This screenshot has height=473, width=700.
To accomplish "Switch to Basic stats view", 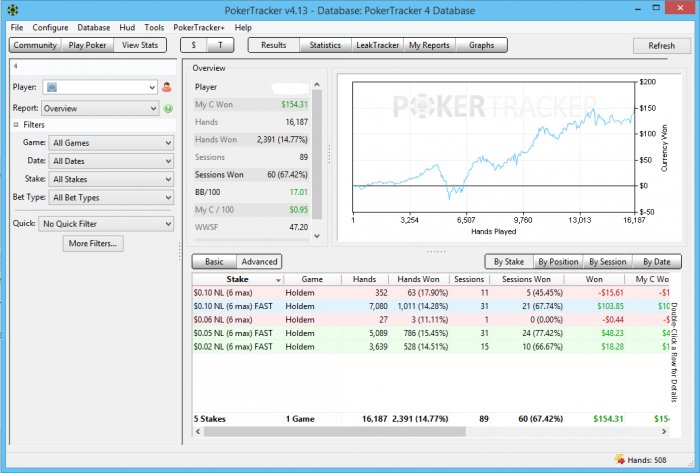I will point(214,261).
